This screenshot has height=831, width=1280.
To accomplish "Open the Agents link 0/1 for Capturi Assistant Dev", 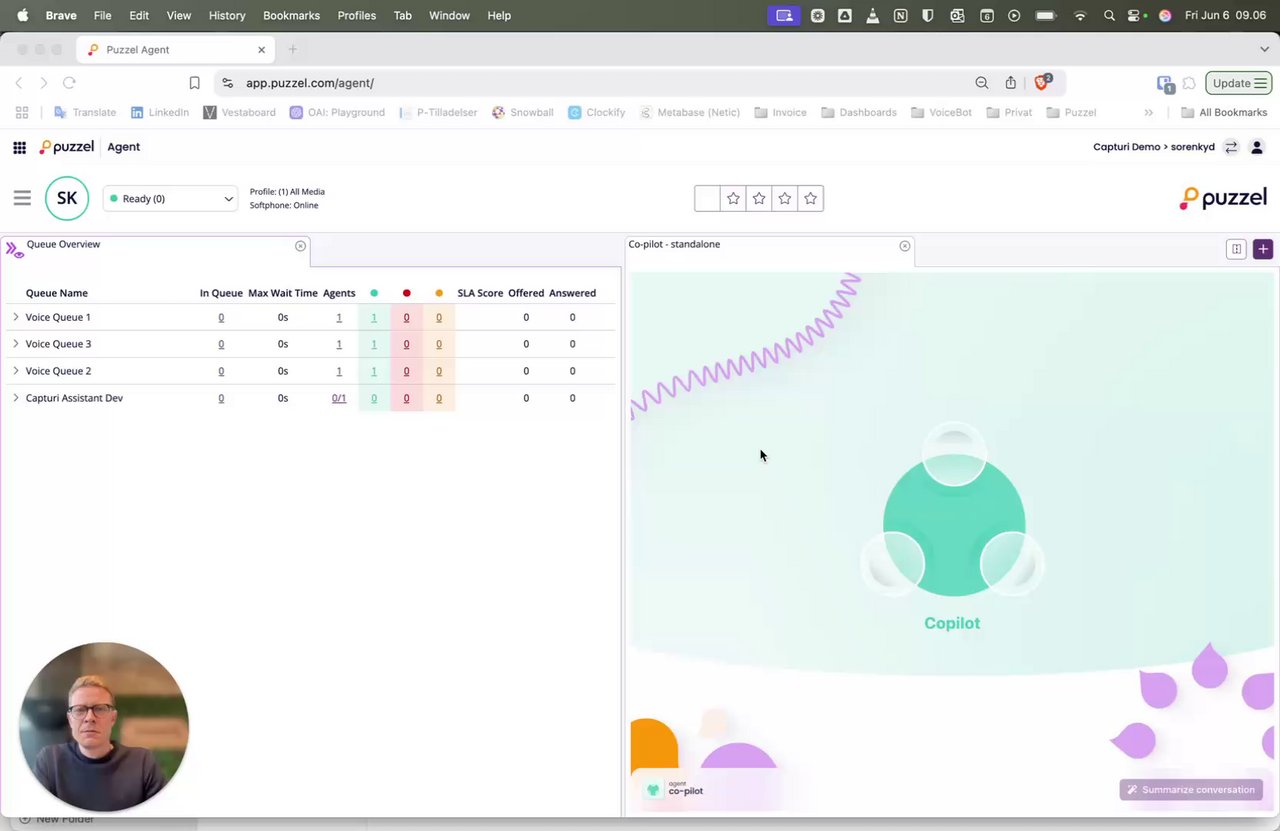I will click(x=339, y=398).
